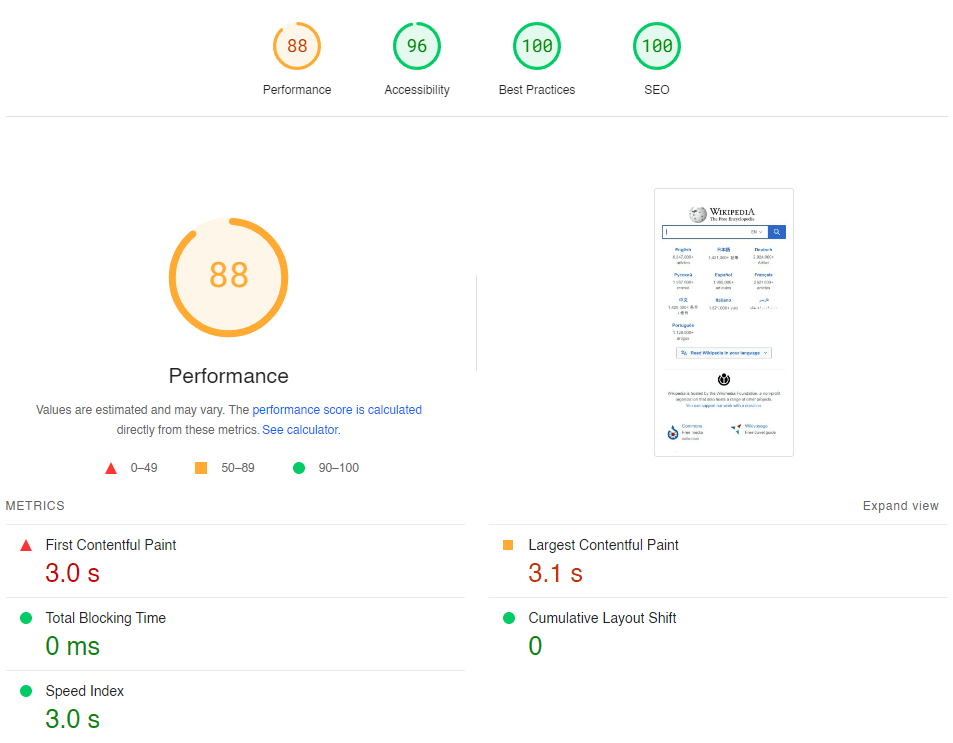
Task: Select the Total Blocking Time metric label
Action: [106, 618]
